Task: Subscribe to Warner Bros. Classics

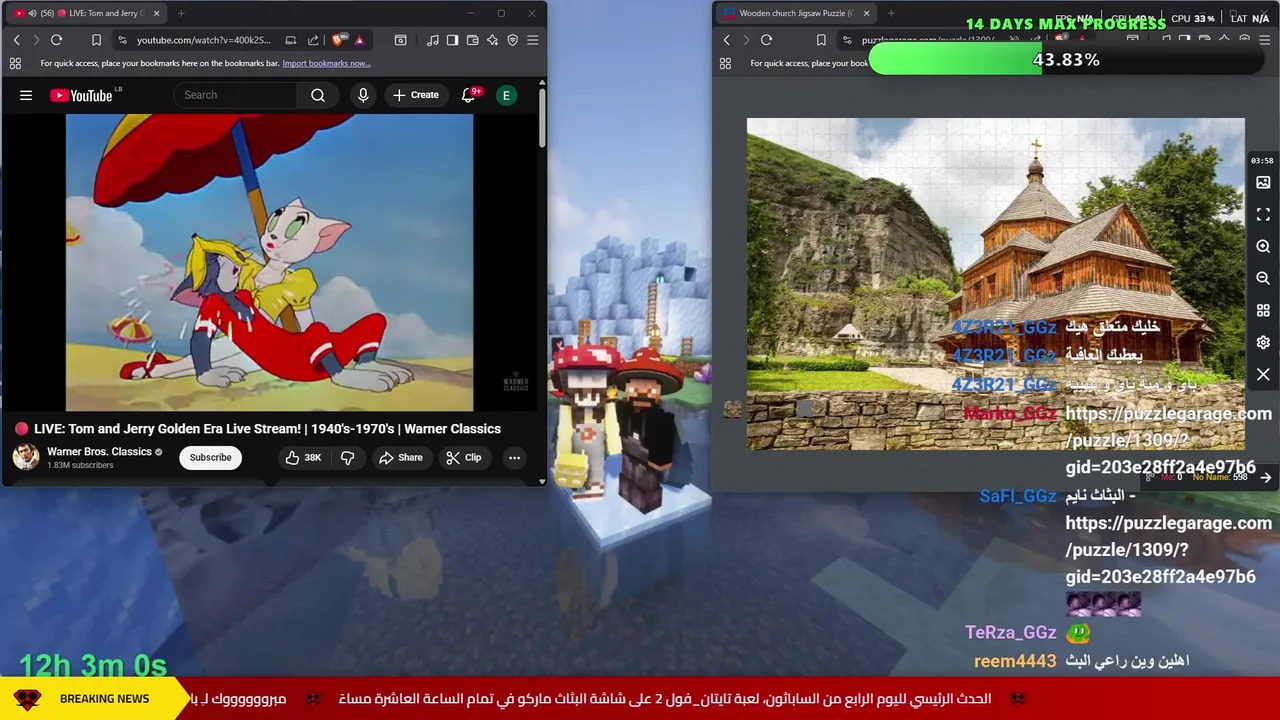Action: point(210,457)
